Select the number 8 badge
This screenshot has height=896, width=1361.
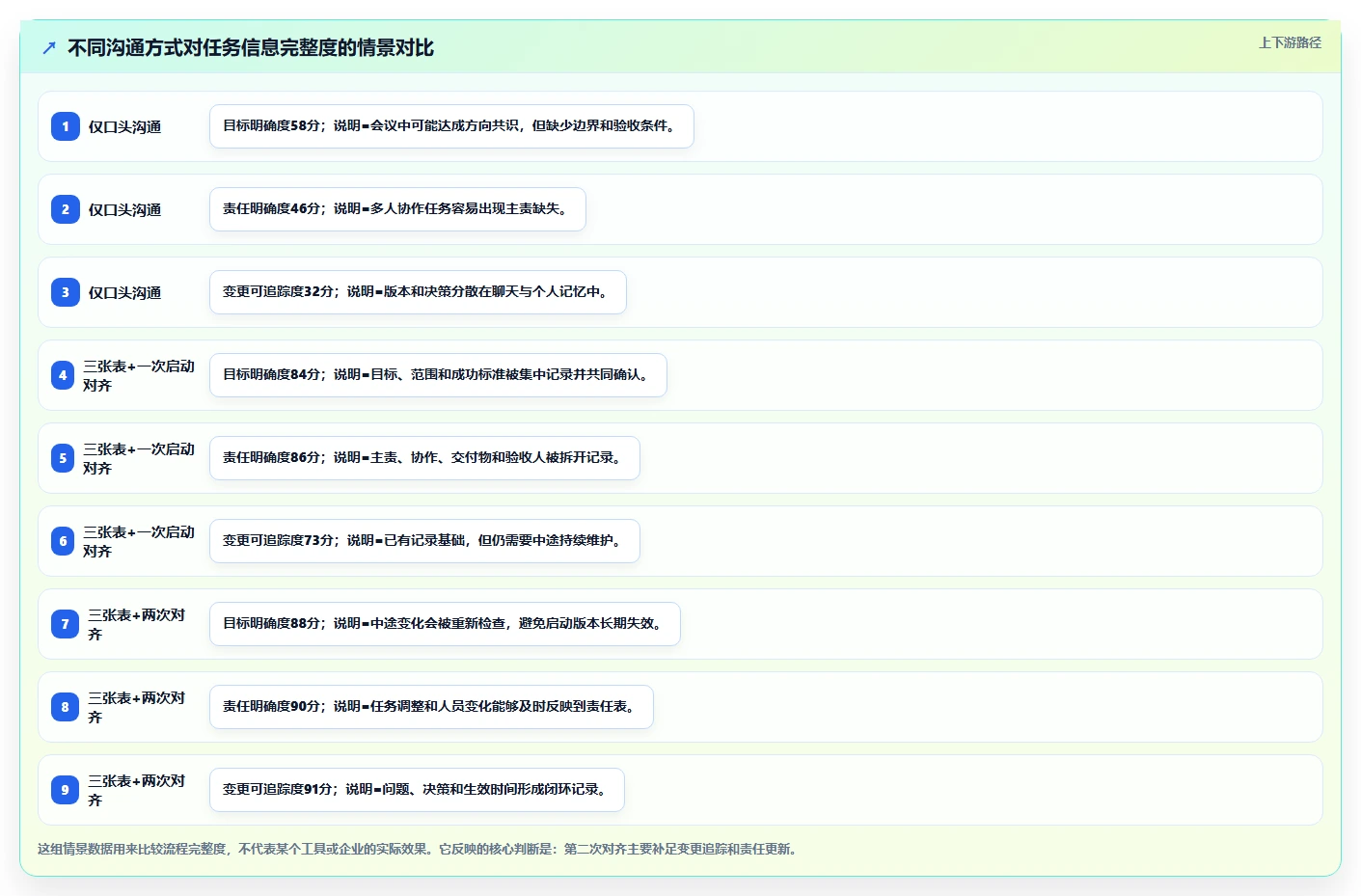pos(66,707)
